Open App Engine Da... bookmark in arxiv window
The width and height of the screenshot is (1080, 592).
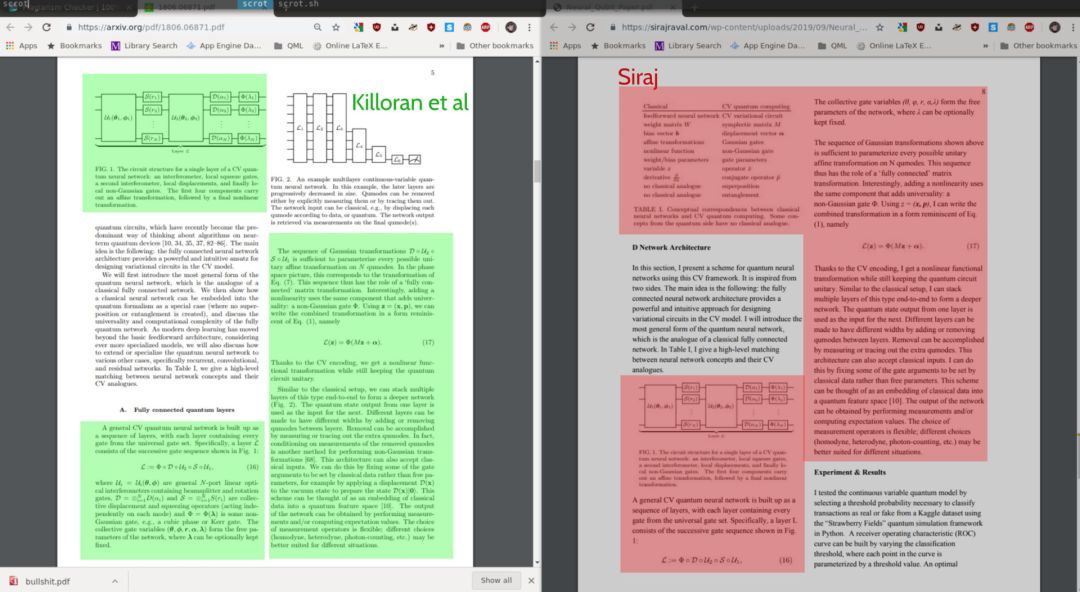click(x=224, y=45)
